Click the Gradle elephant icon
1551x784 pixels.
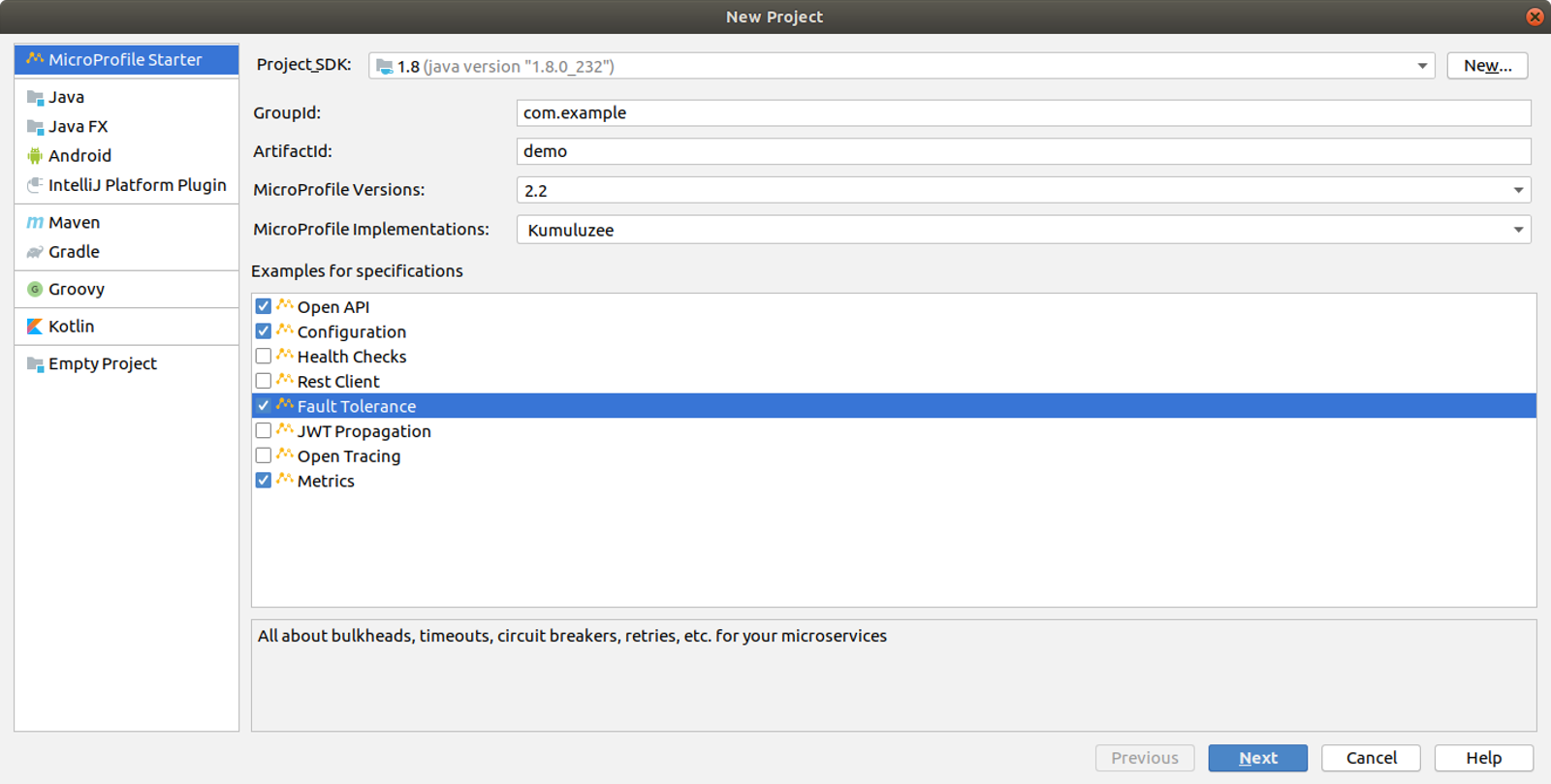pyautogui.click(x=35, y=252)
